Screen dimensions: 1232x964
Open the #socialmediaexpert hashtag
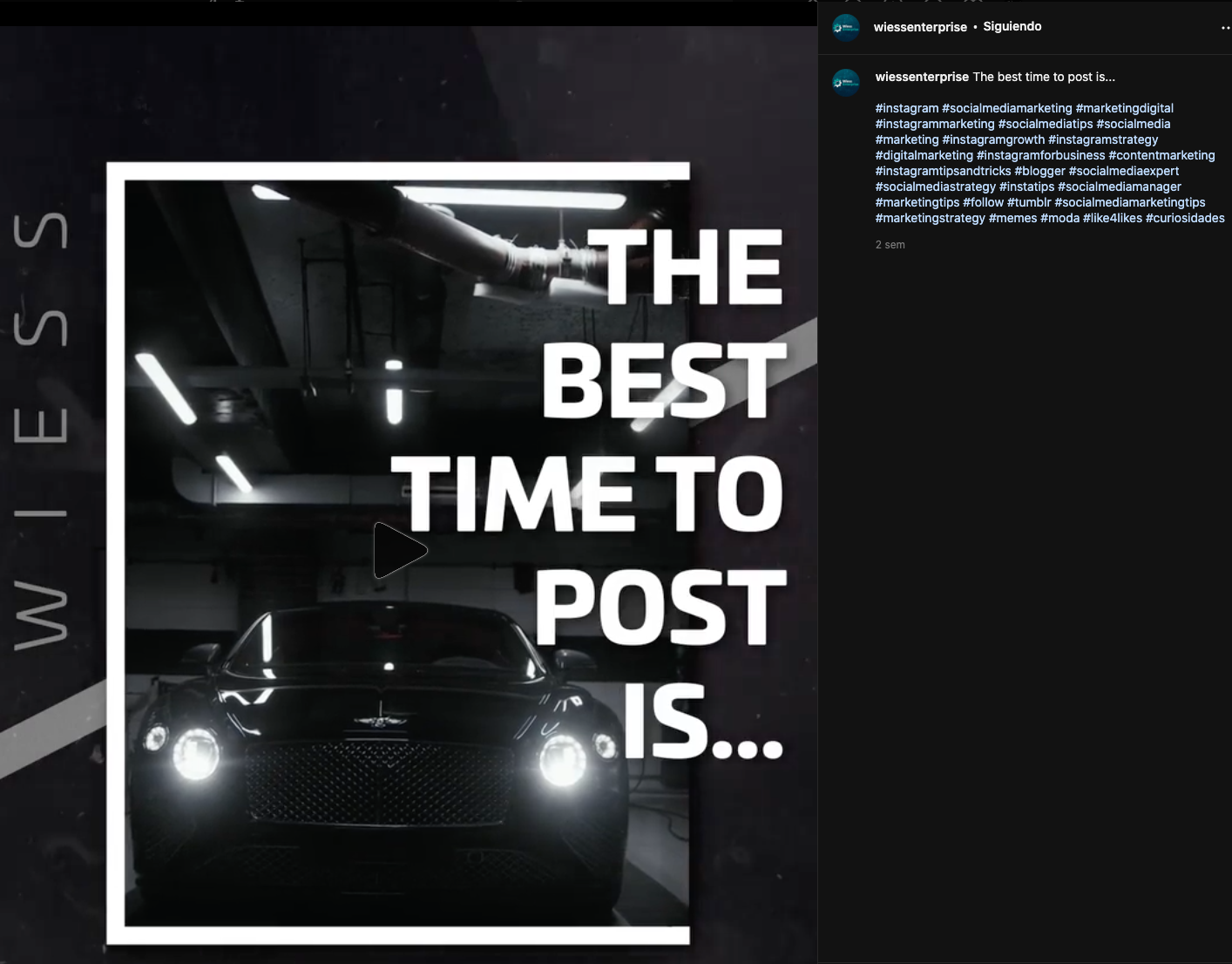click(x=1124, y=171)
